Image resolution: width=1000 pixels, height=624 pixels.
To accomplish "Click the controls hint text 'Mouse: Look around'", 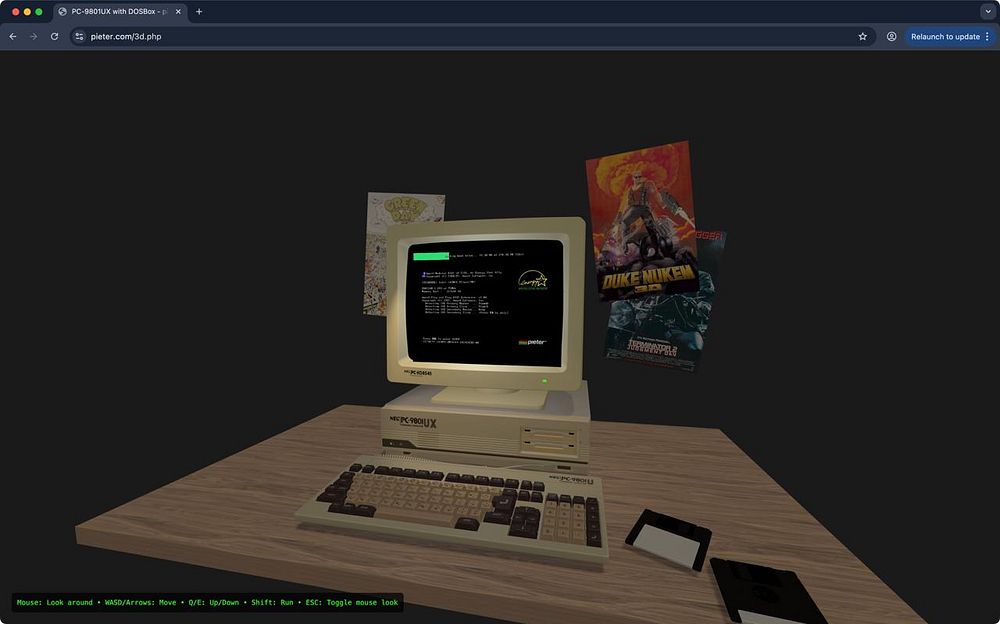I will (x=55, y=602).
